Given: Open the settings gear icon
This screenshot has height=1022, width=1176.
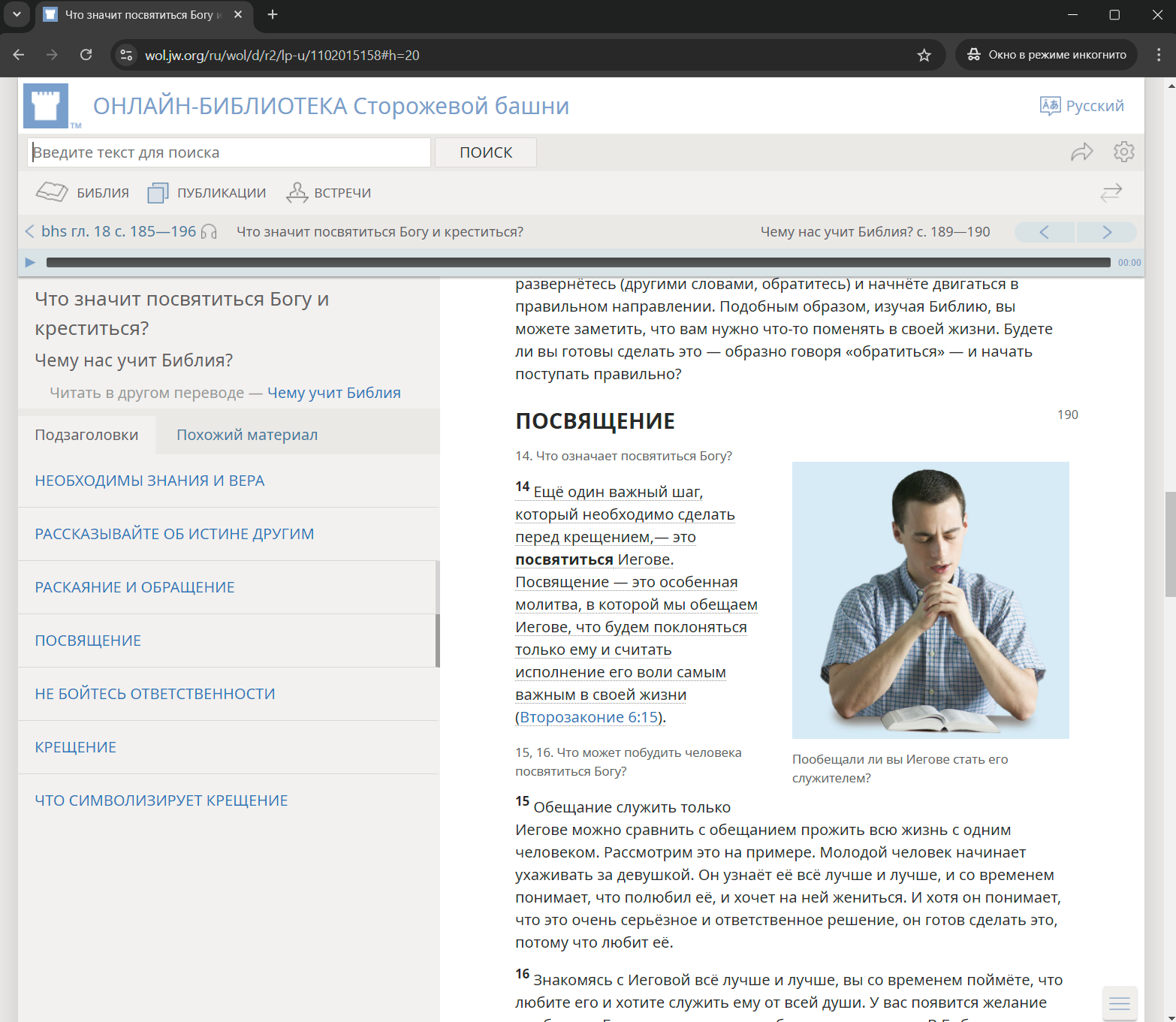Looking at the screenshot, I should (x=1123, y=152).
